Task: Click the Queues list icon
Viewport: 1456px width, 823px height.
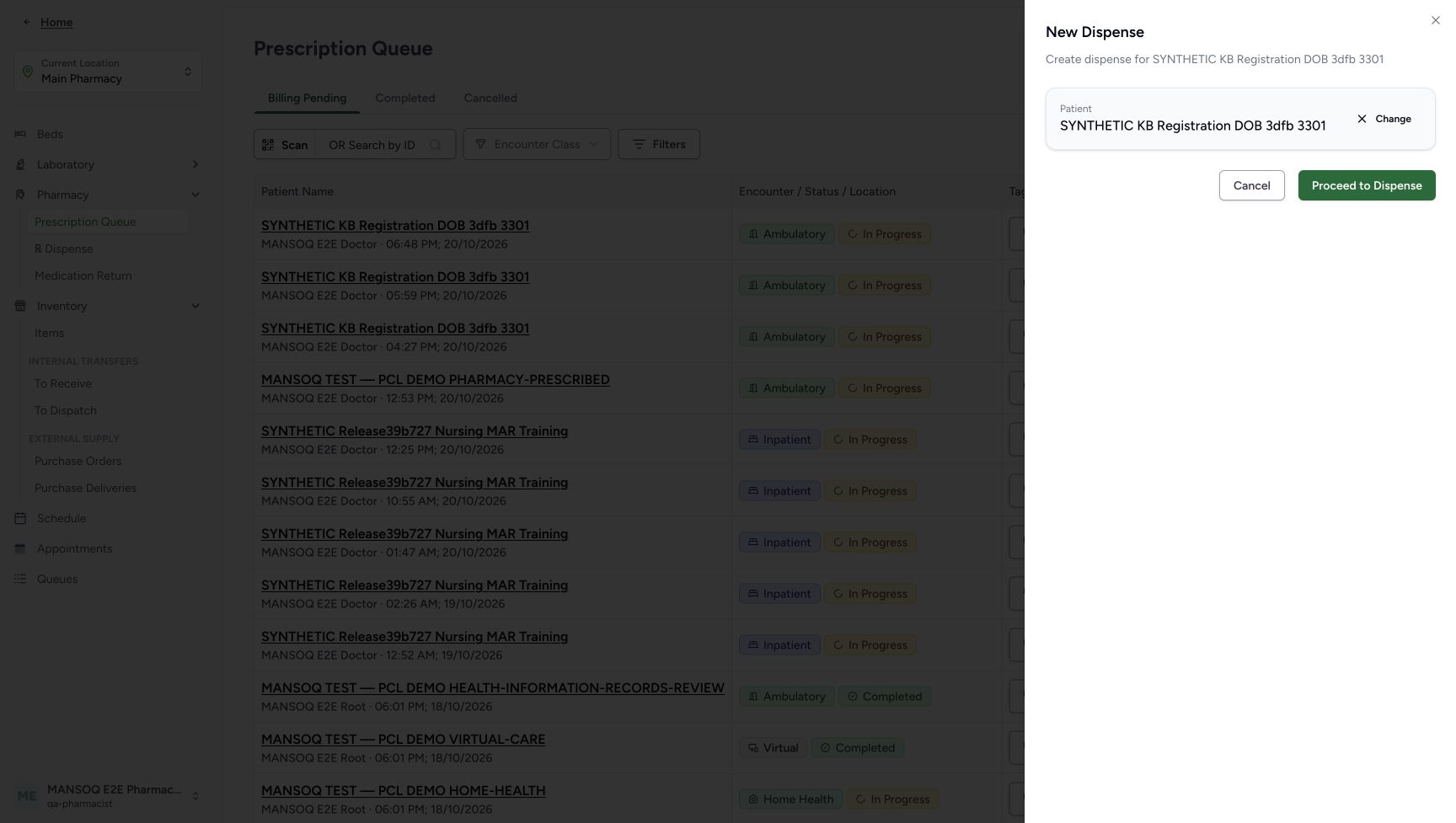Action: pos(20,579)
